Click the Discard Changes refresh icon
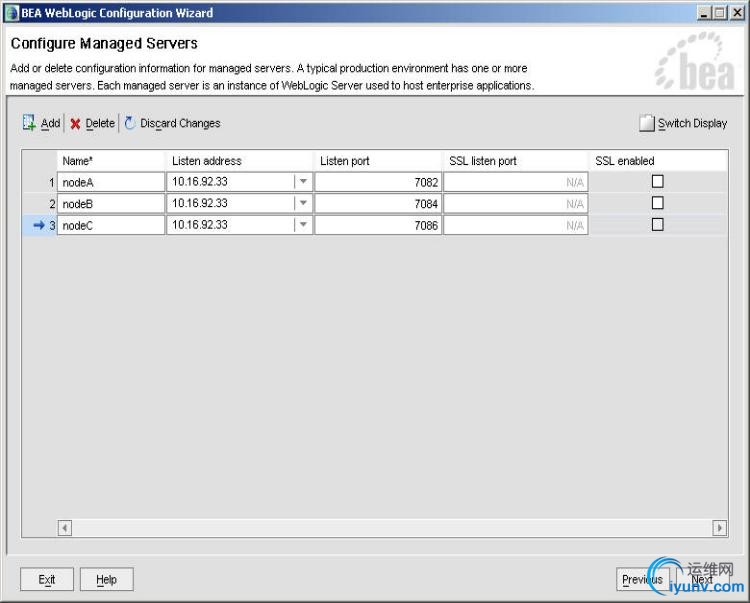 pos(129,123)
